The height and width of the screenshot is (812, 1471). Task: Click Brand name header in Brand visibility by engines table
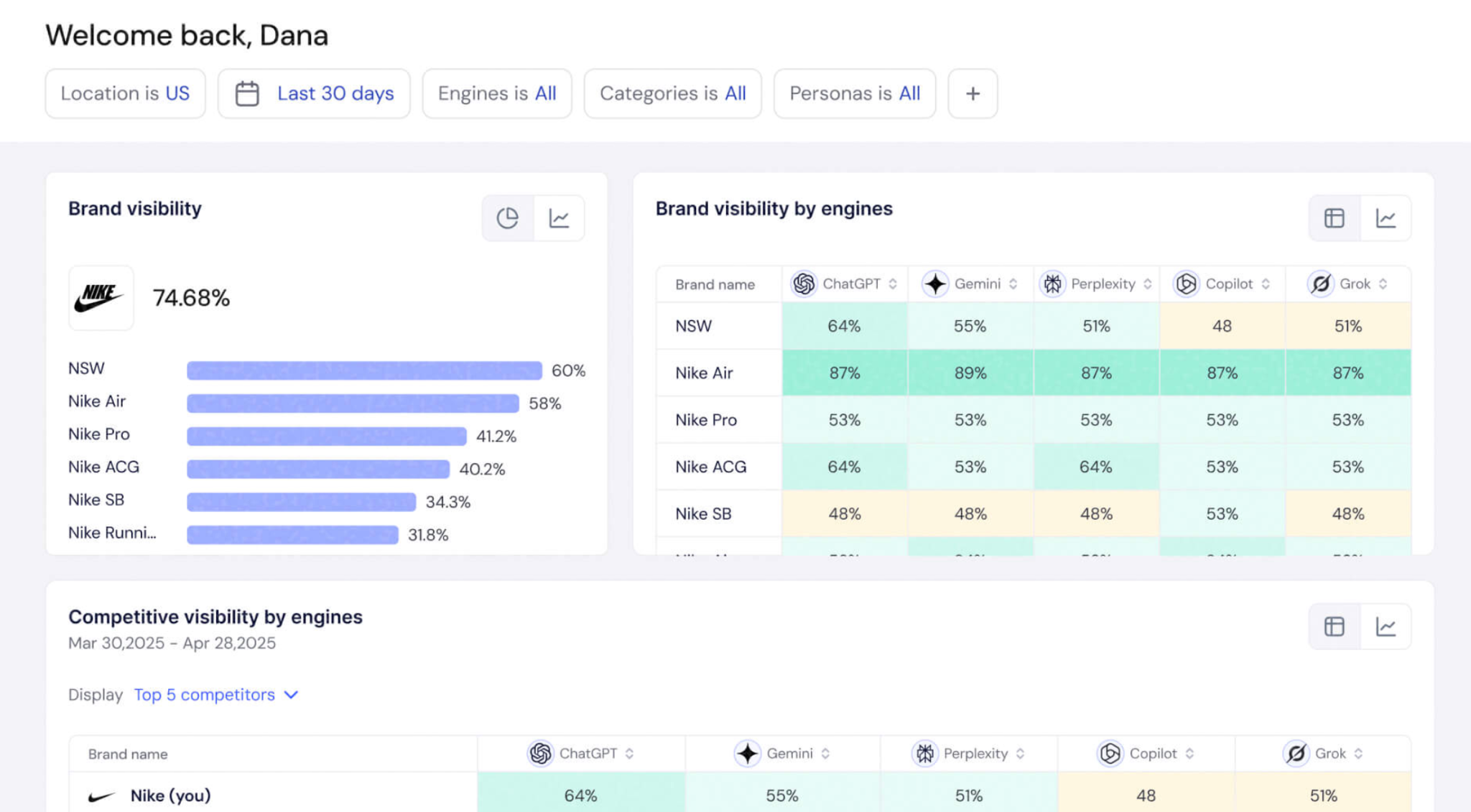[715, 285]
